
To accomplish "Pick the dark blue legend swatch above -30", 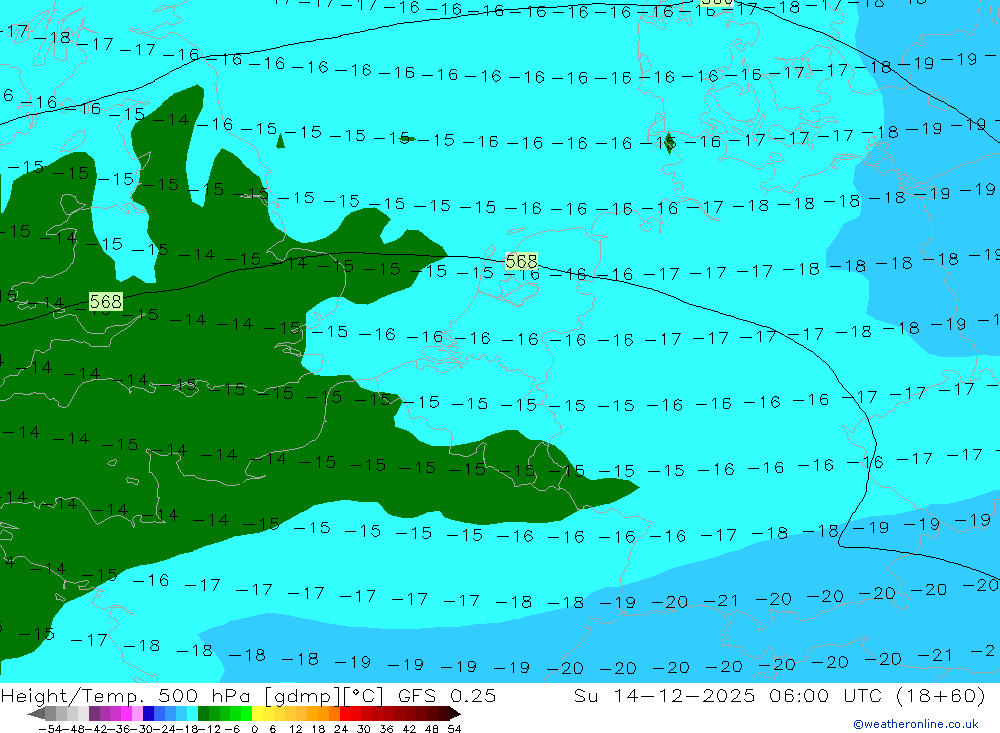I will coord(149,713).
